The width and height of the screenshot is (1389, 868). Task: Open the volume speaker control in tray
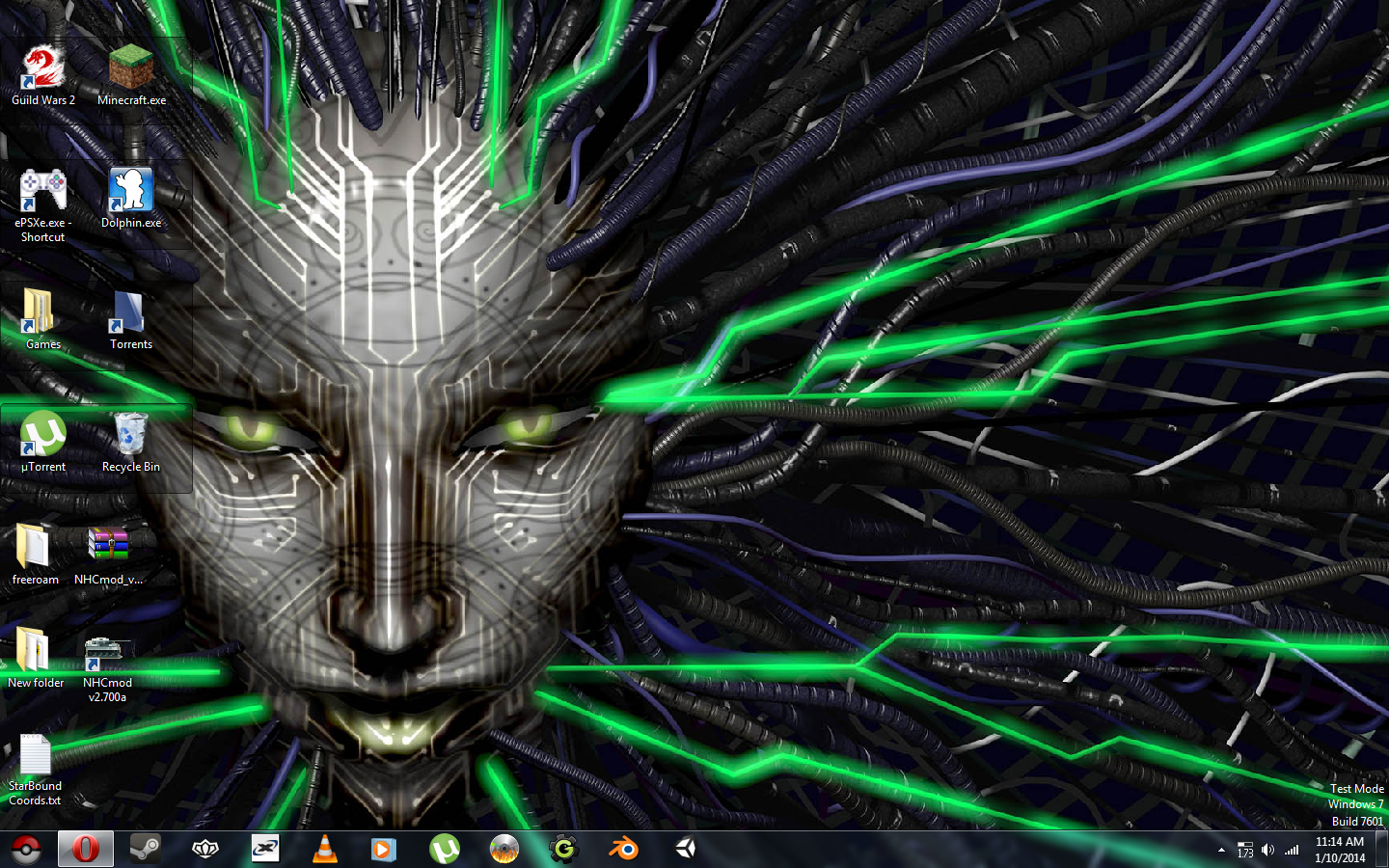[x=1267, y=850]
